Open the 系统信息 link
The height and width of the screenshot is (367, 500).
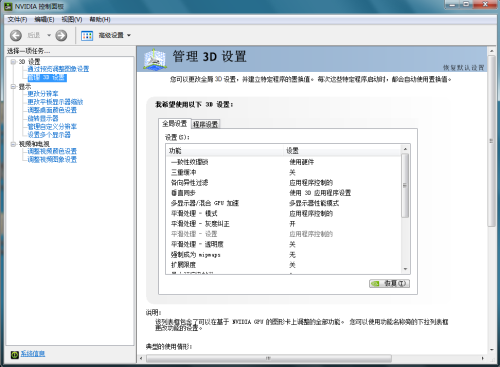click(33, 354)
